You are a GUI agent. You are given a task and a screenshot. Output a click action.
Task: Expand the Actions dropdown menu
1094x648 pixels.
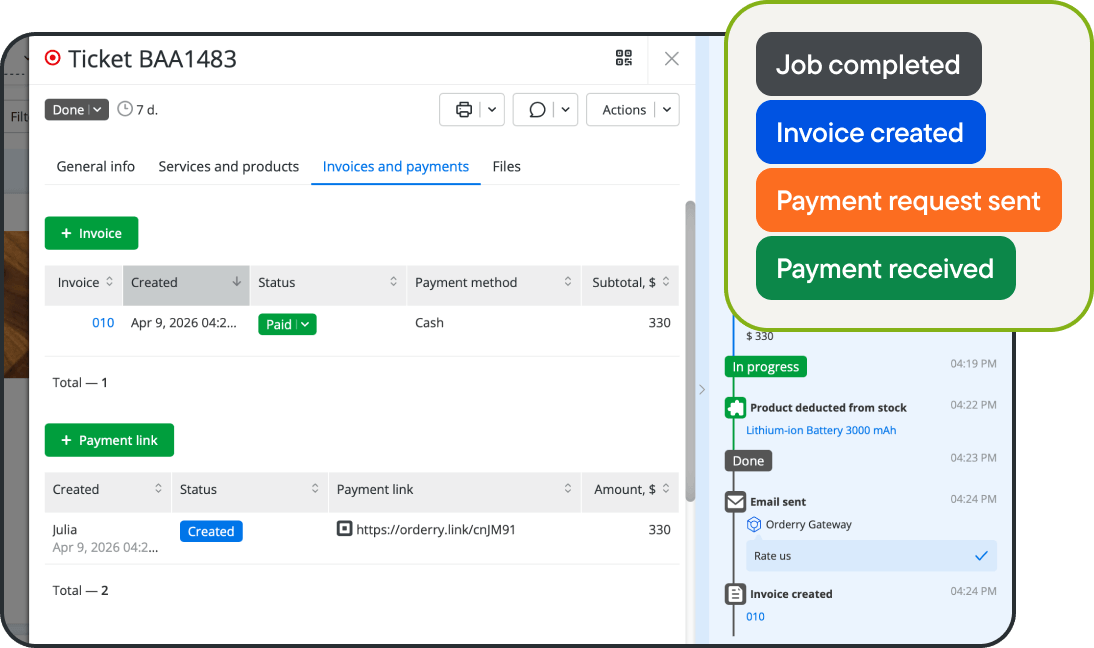click(x=668, y=110)
